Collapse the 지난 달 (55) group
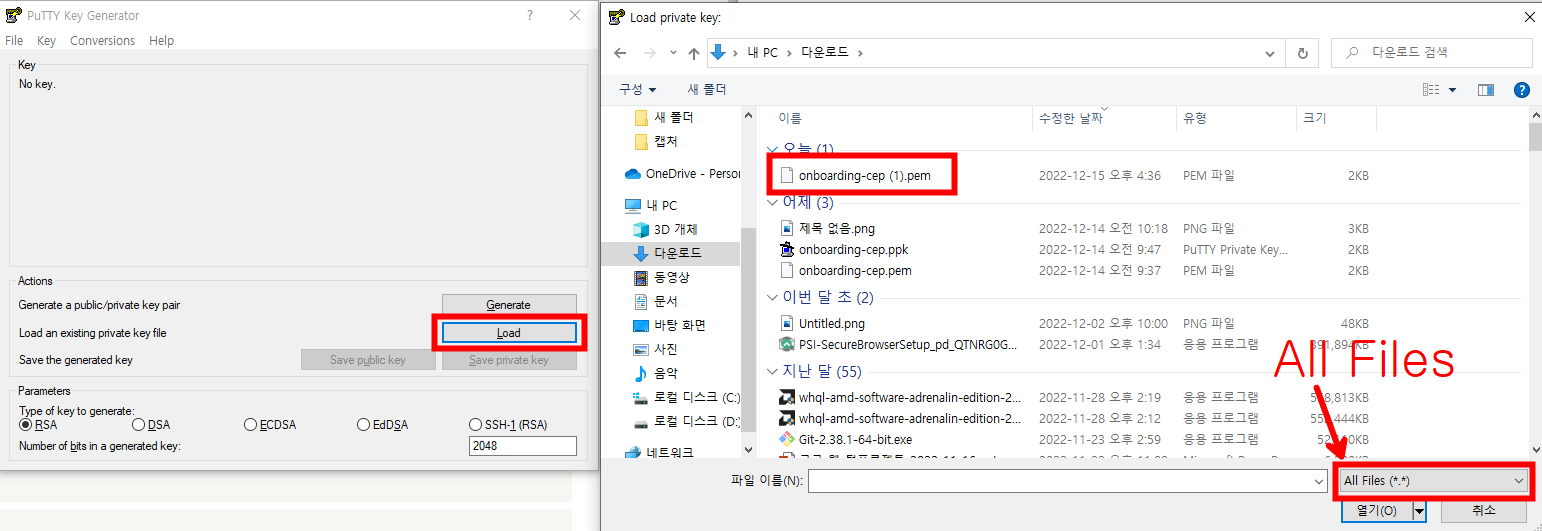Screen dimensions: 1542x531 [772, 372]
